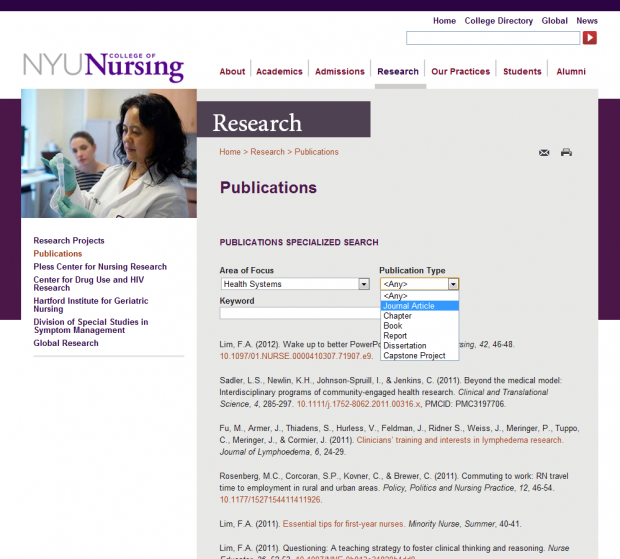Open the College Directory link
620x559 pixels.
[x=499, y=21]
